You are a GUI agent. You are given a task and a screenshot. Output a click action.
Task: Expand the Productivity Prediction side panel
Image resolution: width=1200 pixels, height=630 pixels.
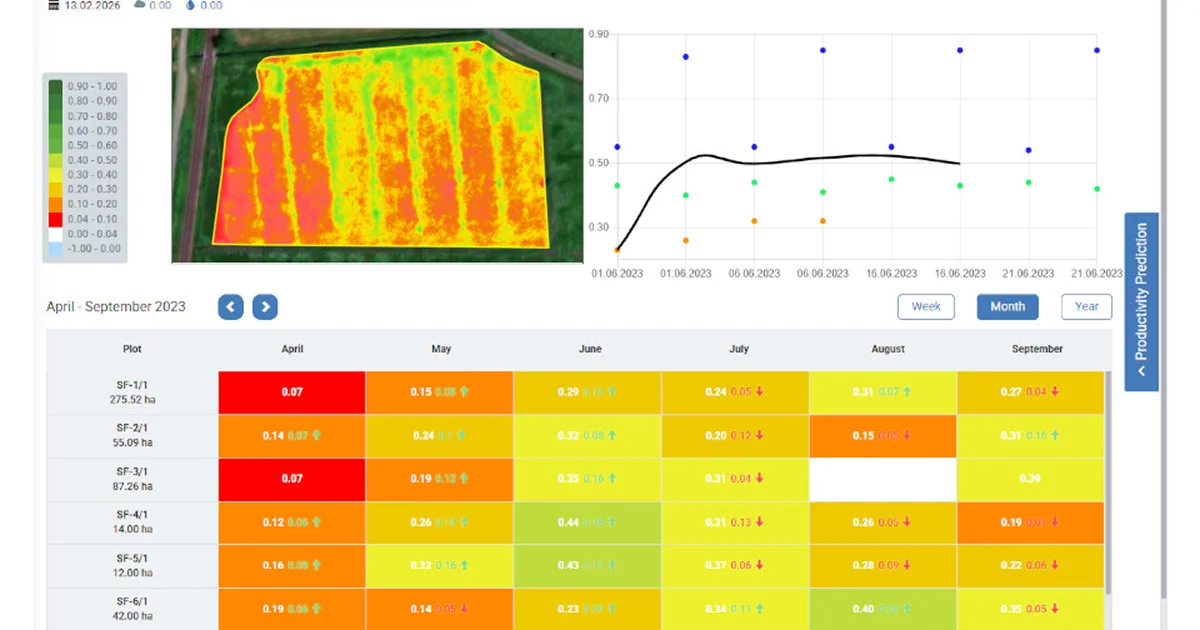1142,302
